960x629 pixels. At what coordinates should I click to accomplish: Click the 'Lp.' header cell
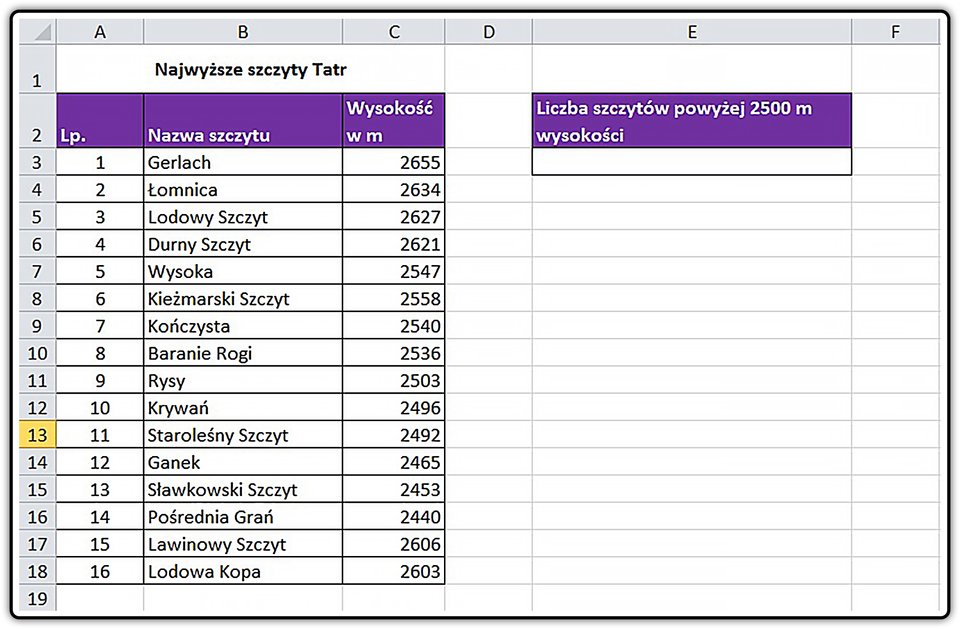100,121
